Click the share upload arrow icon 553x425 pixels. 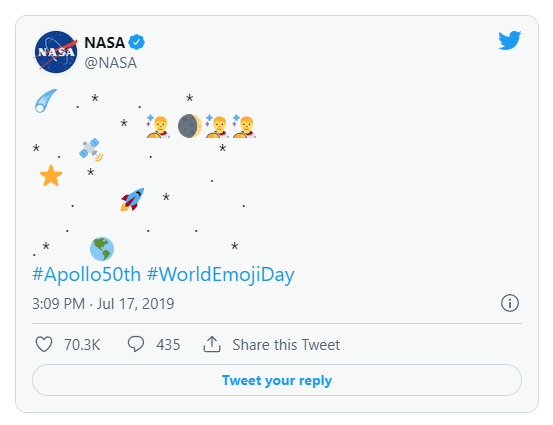pyautogui.click(x=212, y=344)
